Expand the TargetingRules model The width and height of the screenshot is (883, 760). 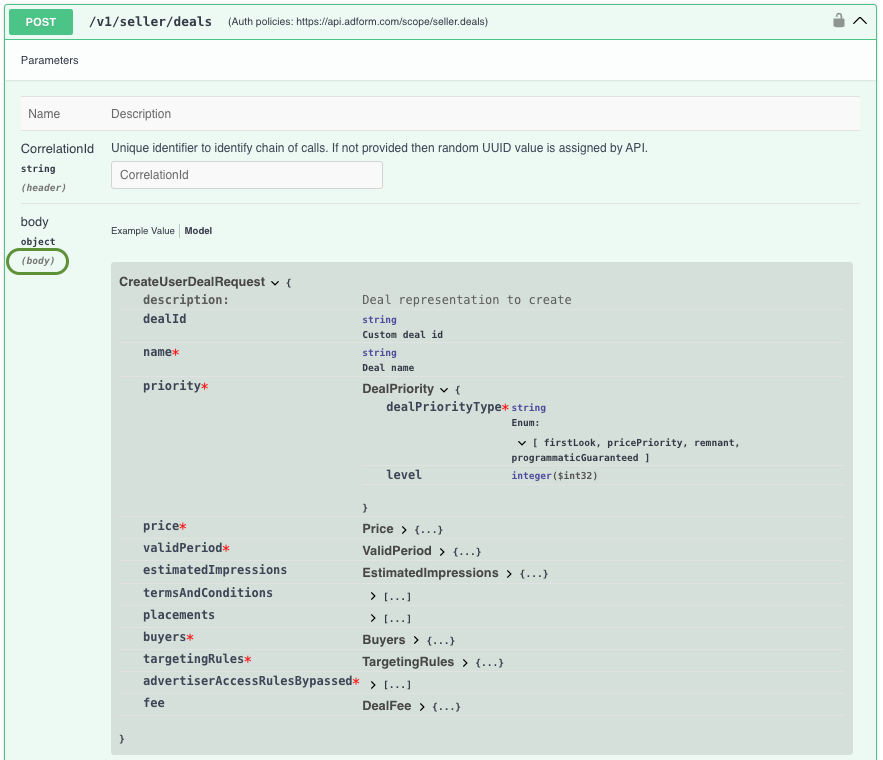point(465,663)
